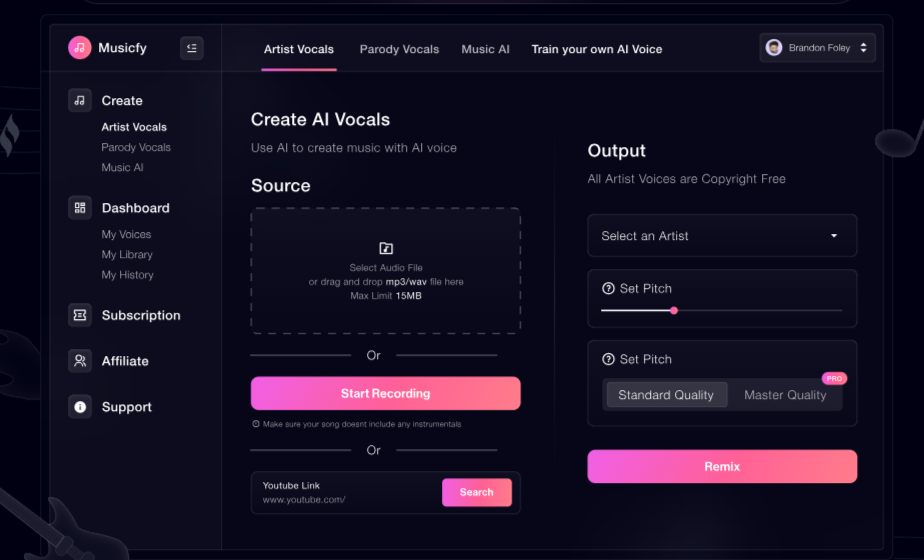
Task: Click the Musicfy brand name
Action: coord(123,48)
